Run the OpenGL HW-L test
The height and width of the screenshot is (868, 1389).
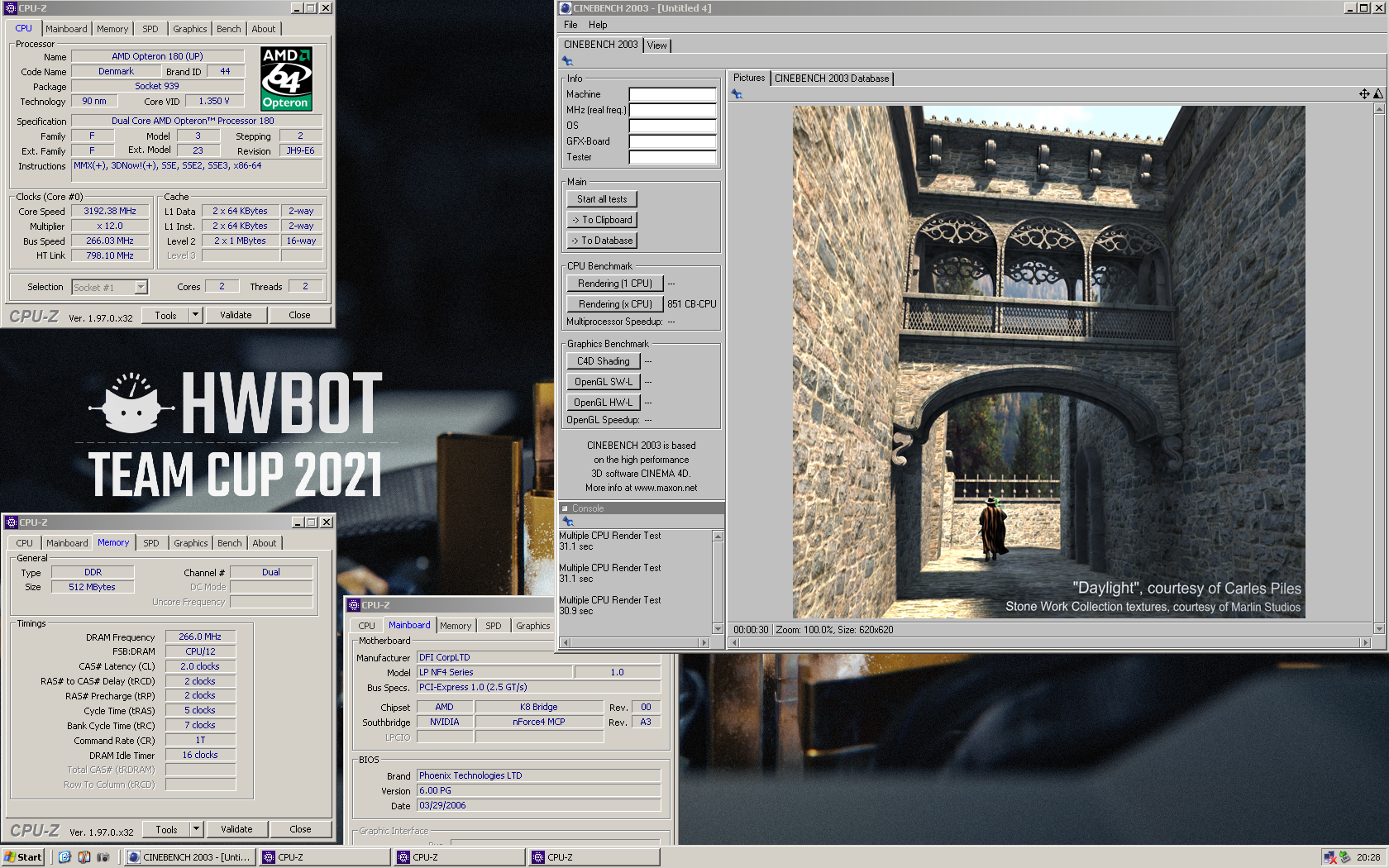pos(604,403)
